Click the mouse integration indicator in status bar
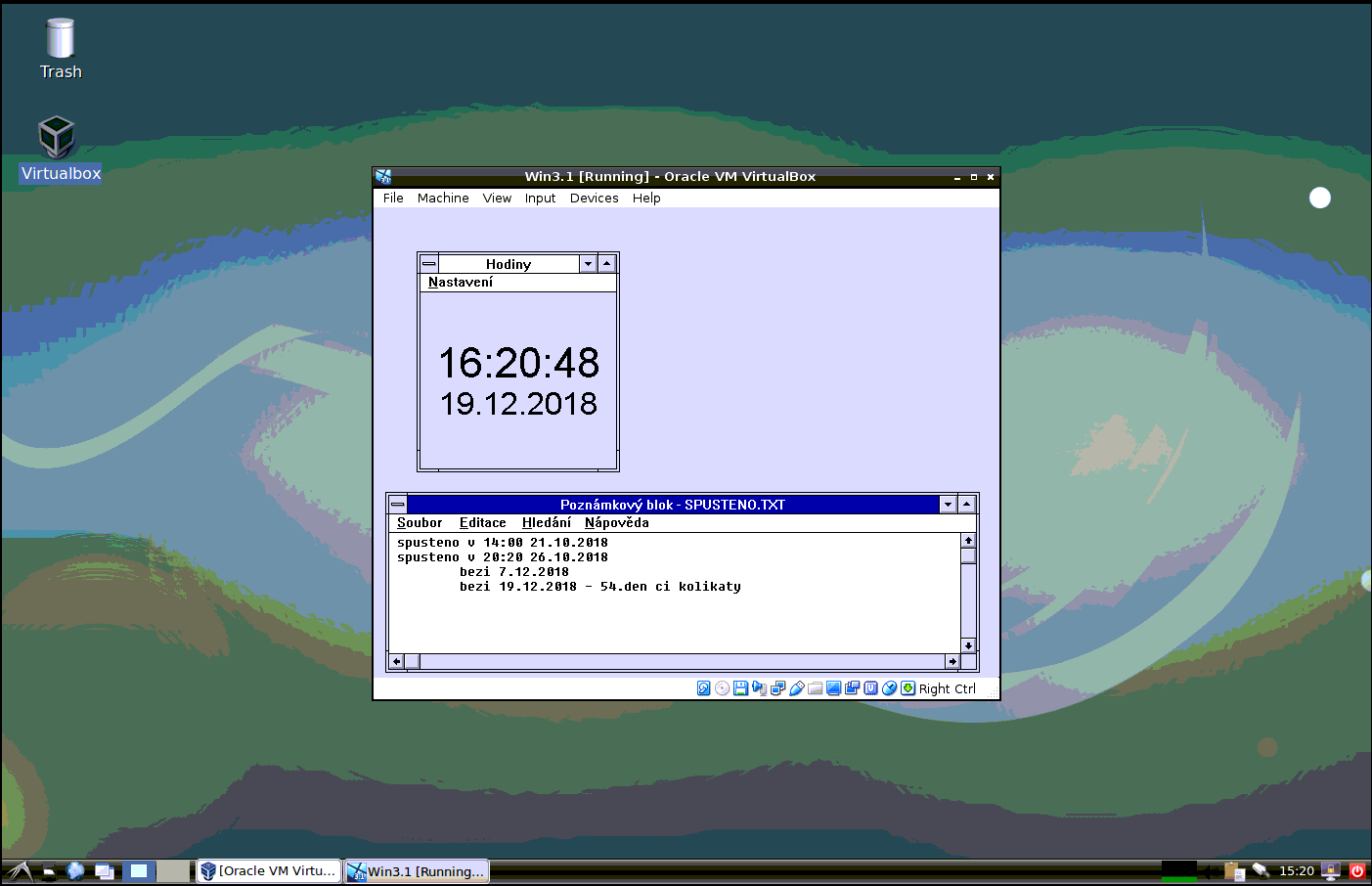This screenshot has height=886, width=1372. 889,688
